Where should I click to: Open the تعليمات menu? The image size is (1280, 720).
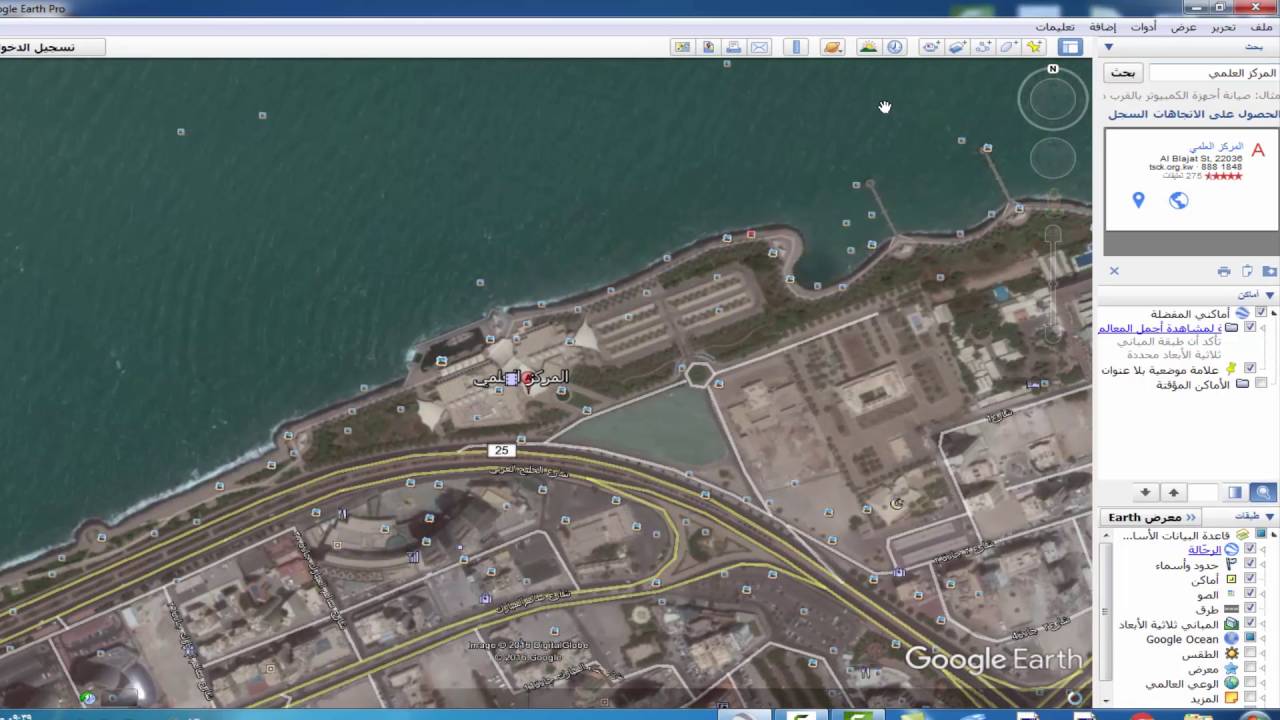[x=1055, y=27]
